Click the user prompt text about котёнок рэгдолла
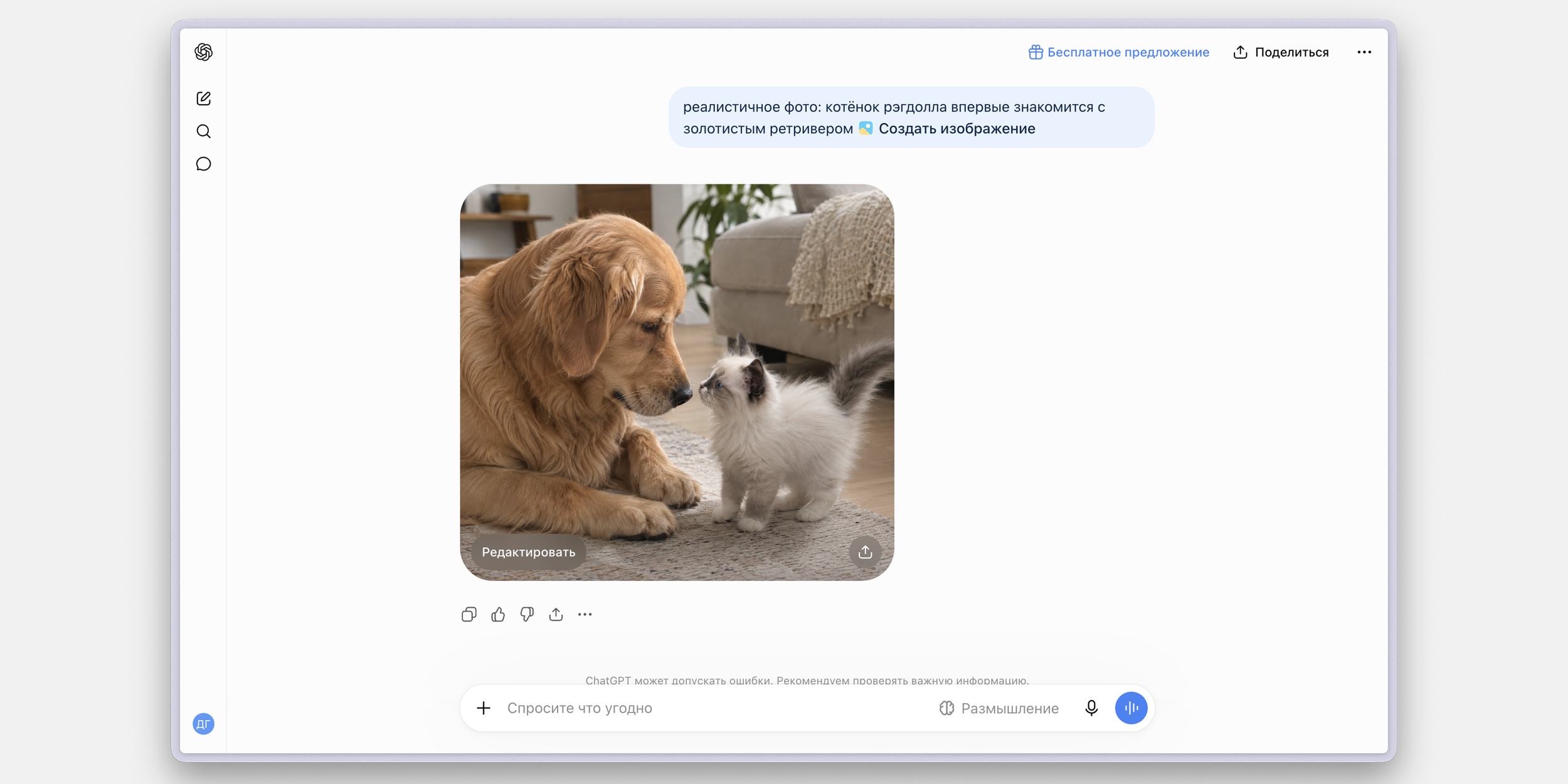The image size is (1568, 784). point(894,117)
